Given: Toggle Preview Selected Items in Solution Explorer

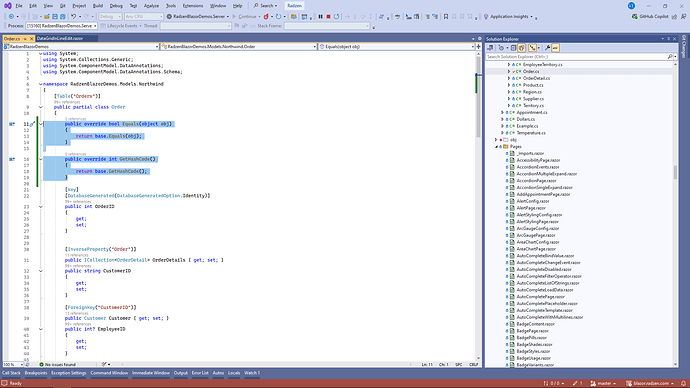Looking at the screenshot, I should click(x=555, y=48).
